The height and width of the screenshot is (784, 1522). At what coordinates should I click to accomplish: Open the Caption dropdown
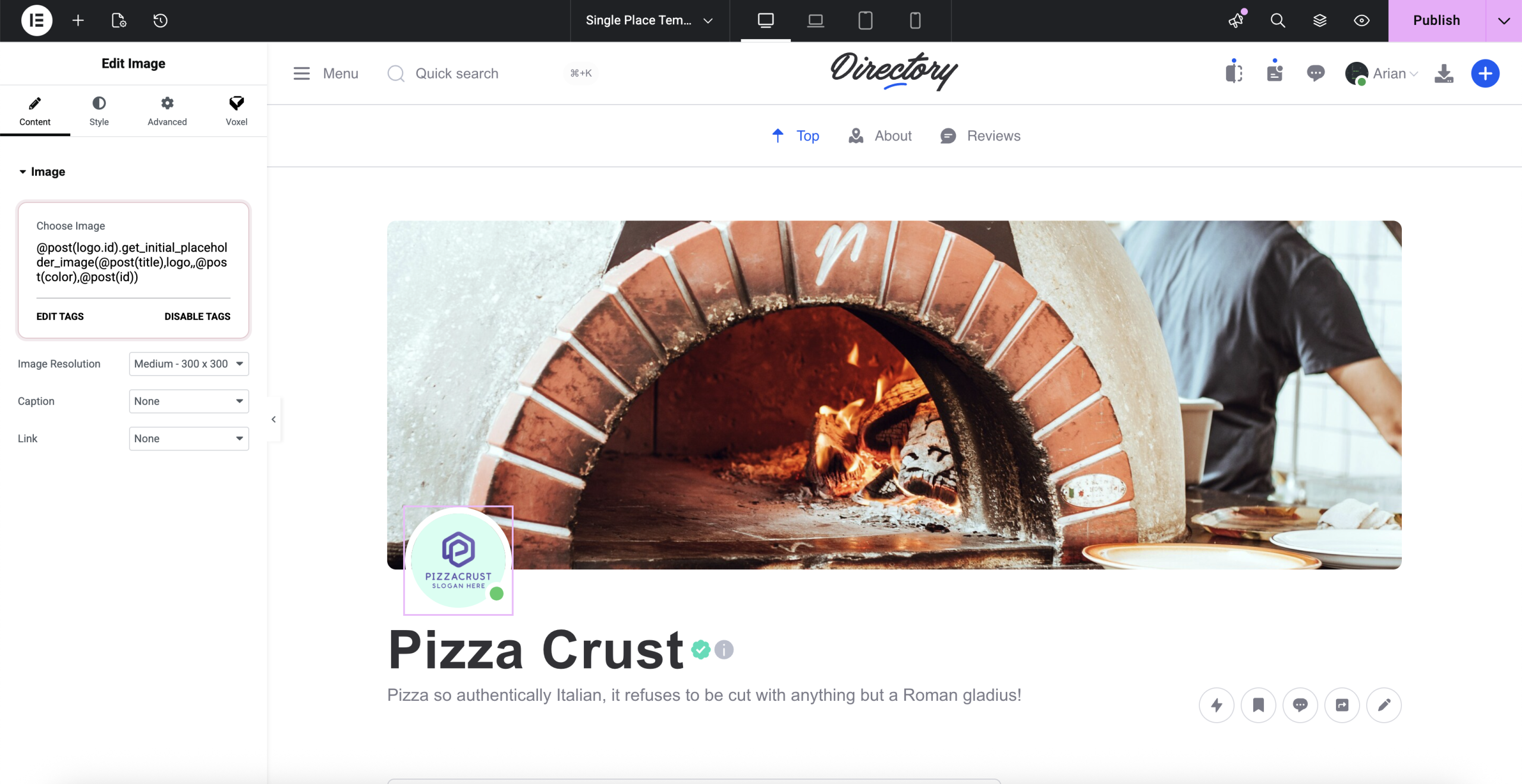188,401
